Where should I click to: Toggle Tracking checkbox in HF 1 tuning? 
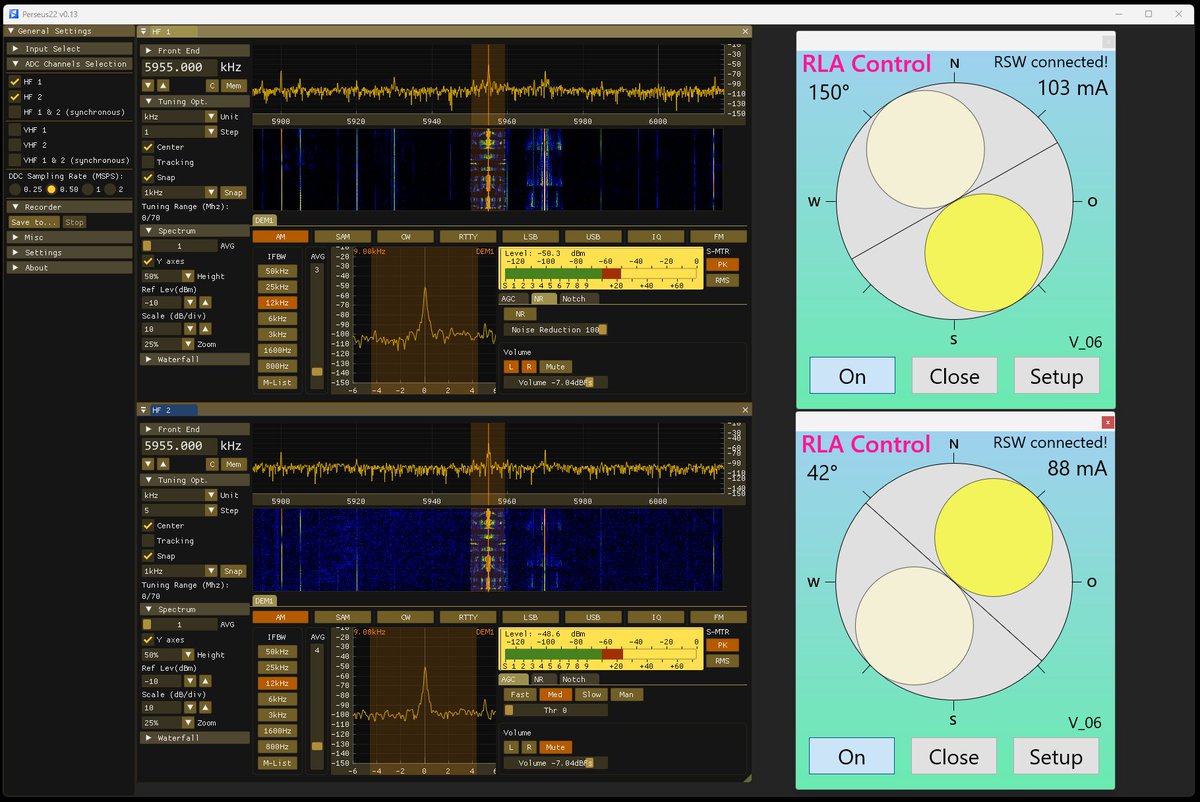click(x=148, y=162)
